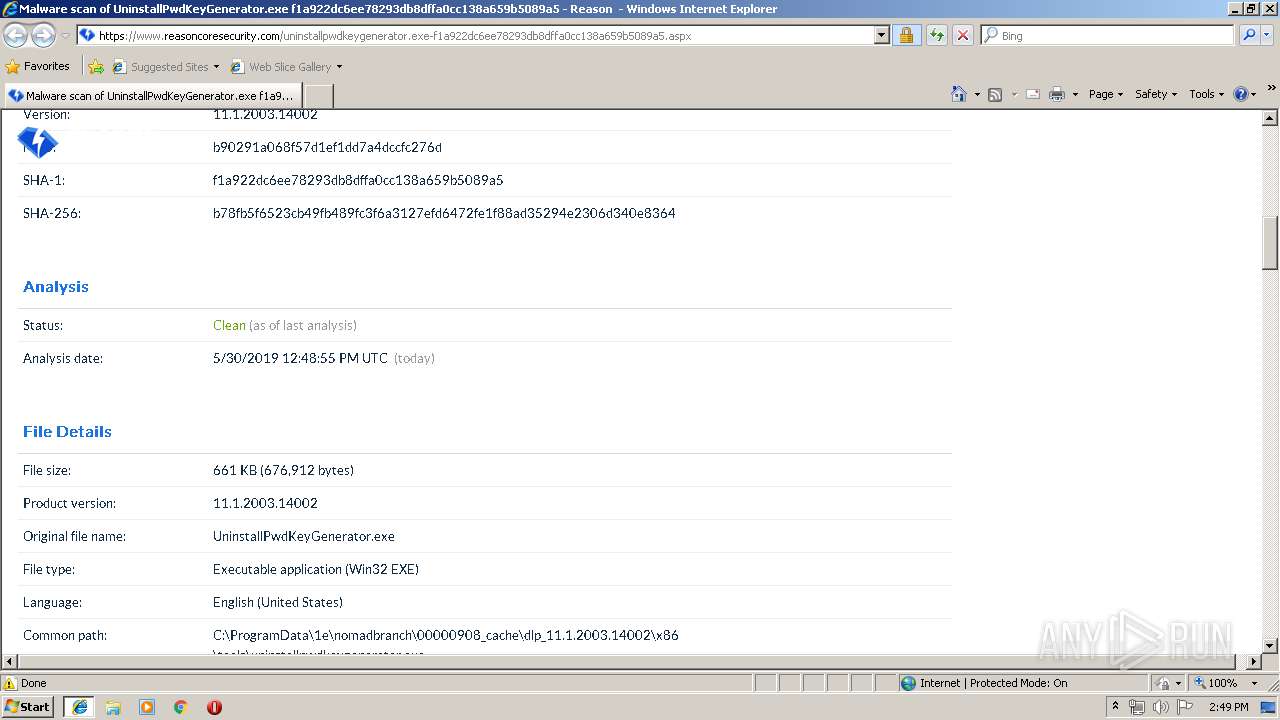The width and height of the screenshot is (1280, 720).
Task: Click the red antivirus taskbar icon
Action: click(214, 707)
